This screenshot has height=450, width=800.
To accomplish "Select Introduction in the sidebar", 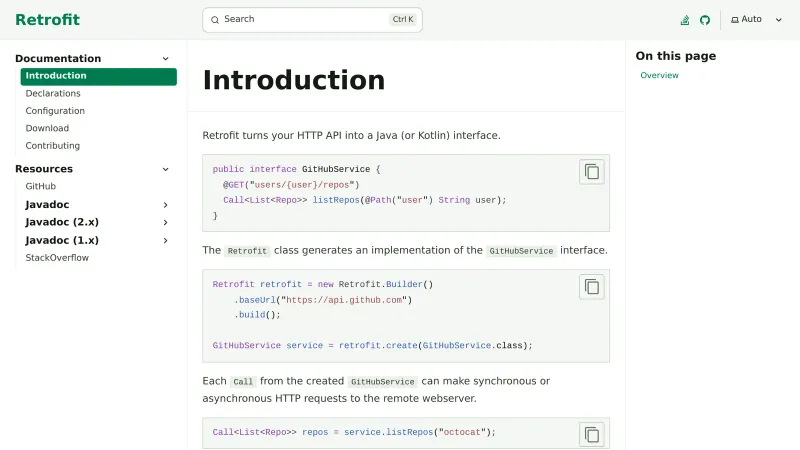I will click(x=56, y=76).
